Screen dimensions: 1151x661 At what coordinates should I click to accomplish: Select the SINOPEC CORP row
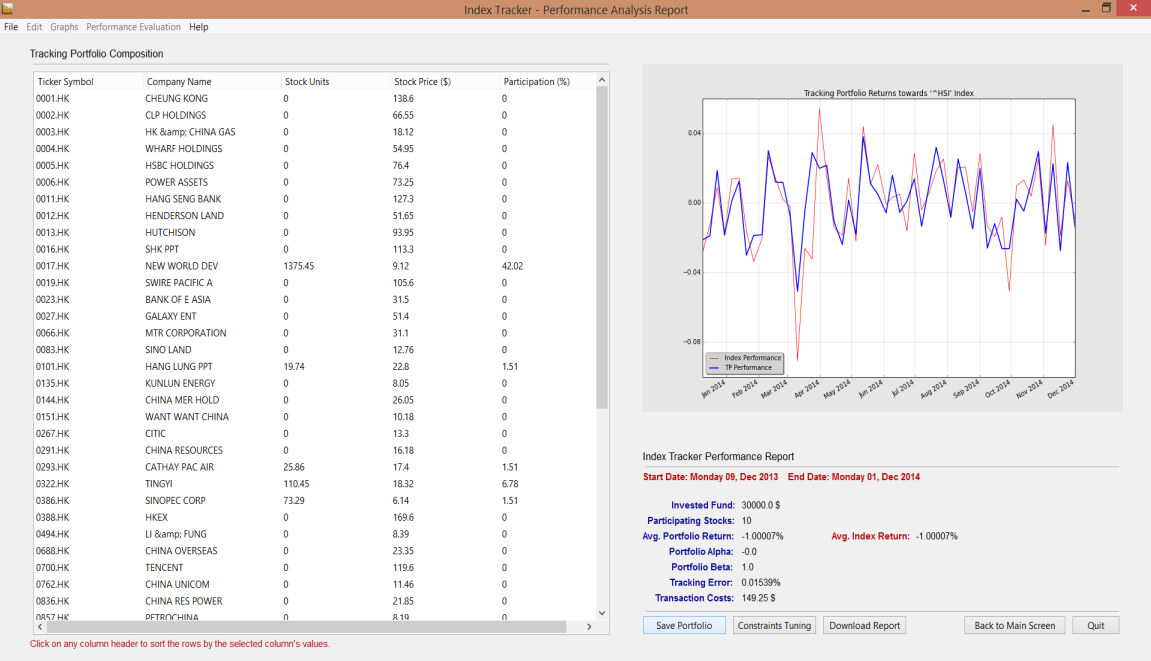tap(314, 501)
